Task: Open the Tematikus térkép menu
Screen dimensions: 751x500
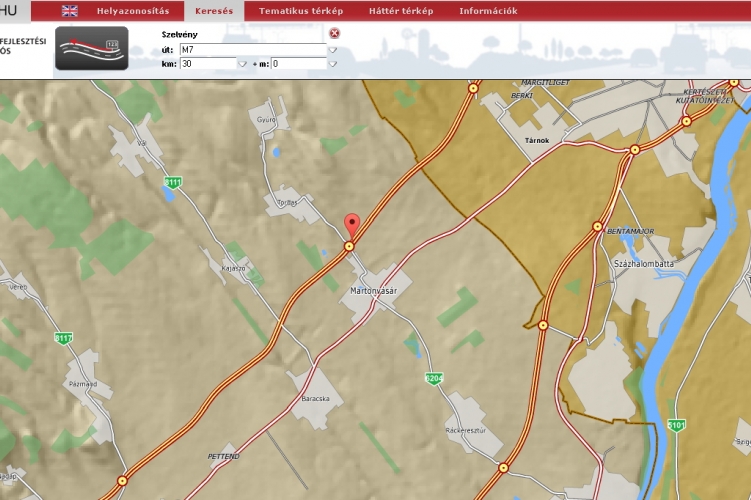Action: (x=300, y=11)
